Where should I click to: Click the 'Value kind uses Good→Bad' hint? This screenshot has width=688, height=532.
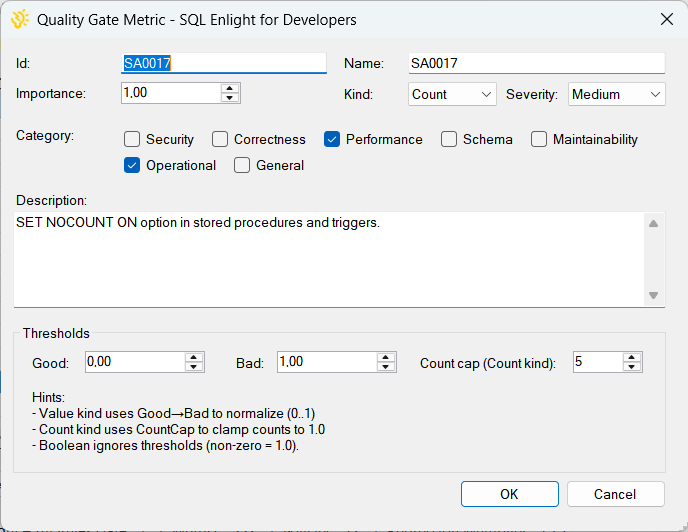[174, 413]
